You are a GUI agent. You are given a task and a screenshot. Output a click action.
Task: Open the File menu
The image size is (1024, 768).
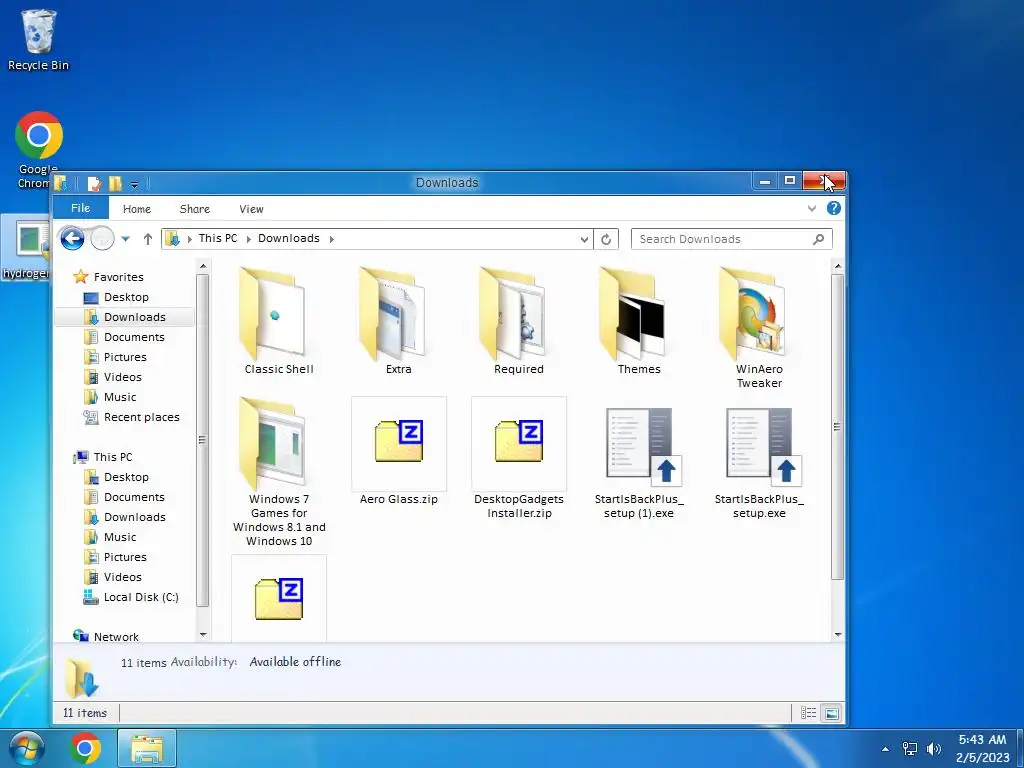[80, 208]
